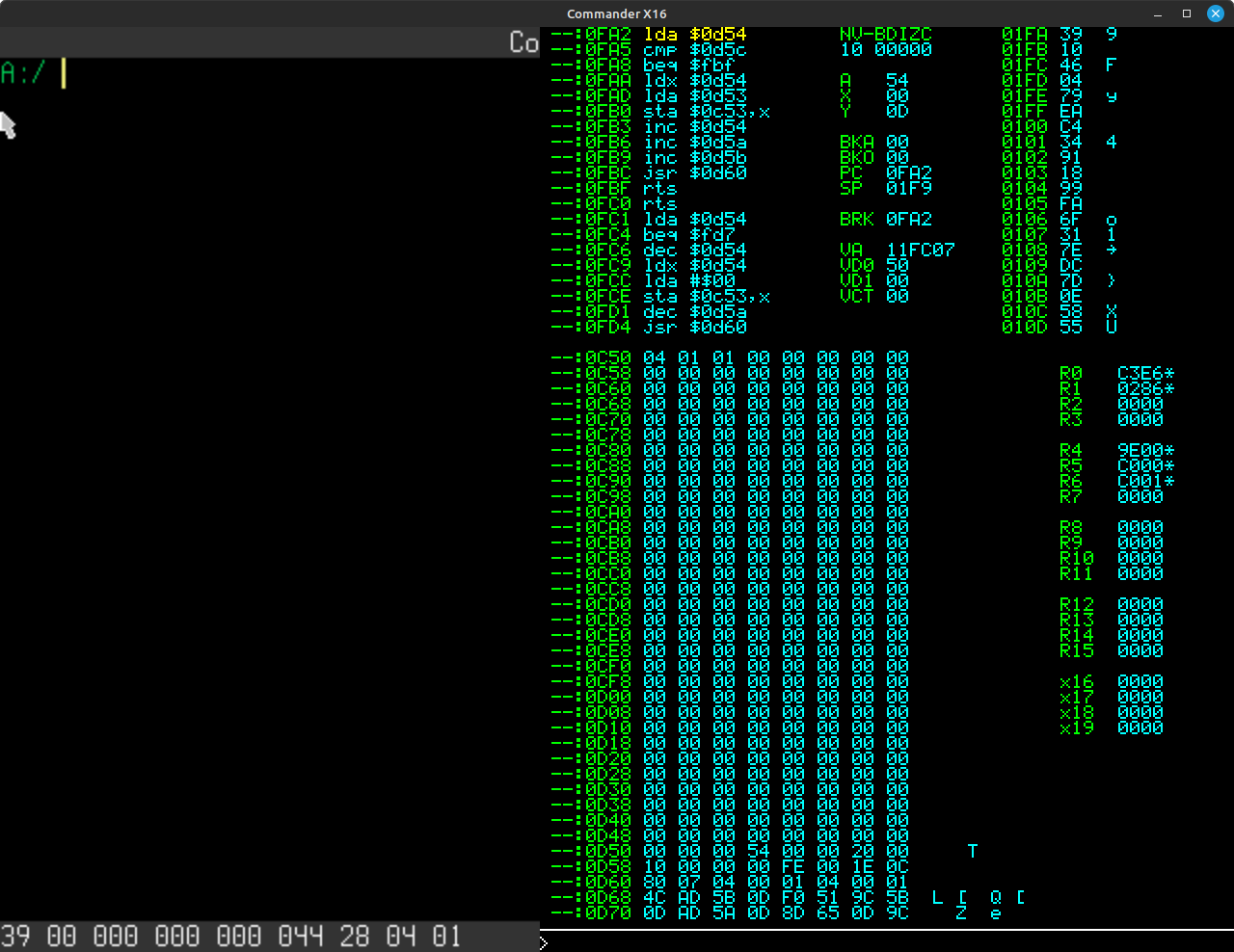Image resolution: width=1234 pixels, height=952 pixels.
Task: Click the emulator status line at bottom left
Action: click(x=270, y=937)
